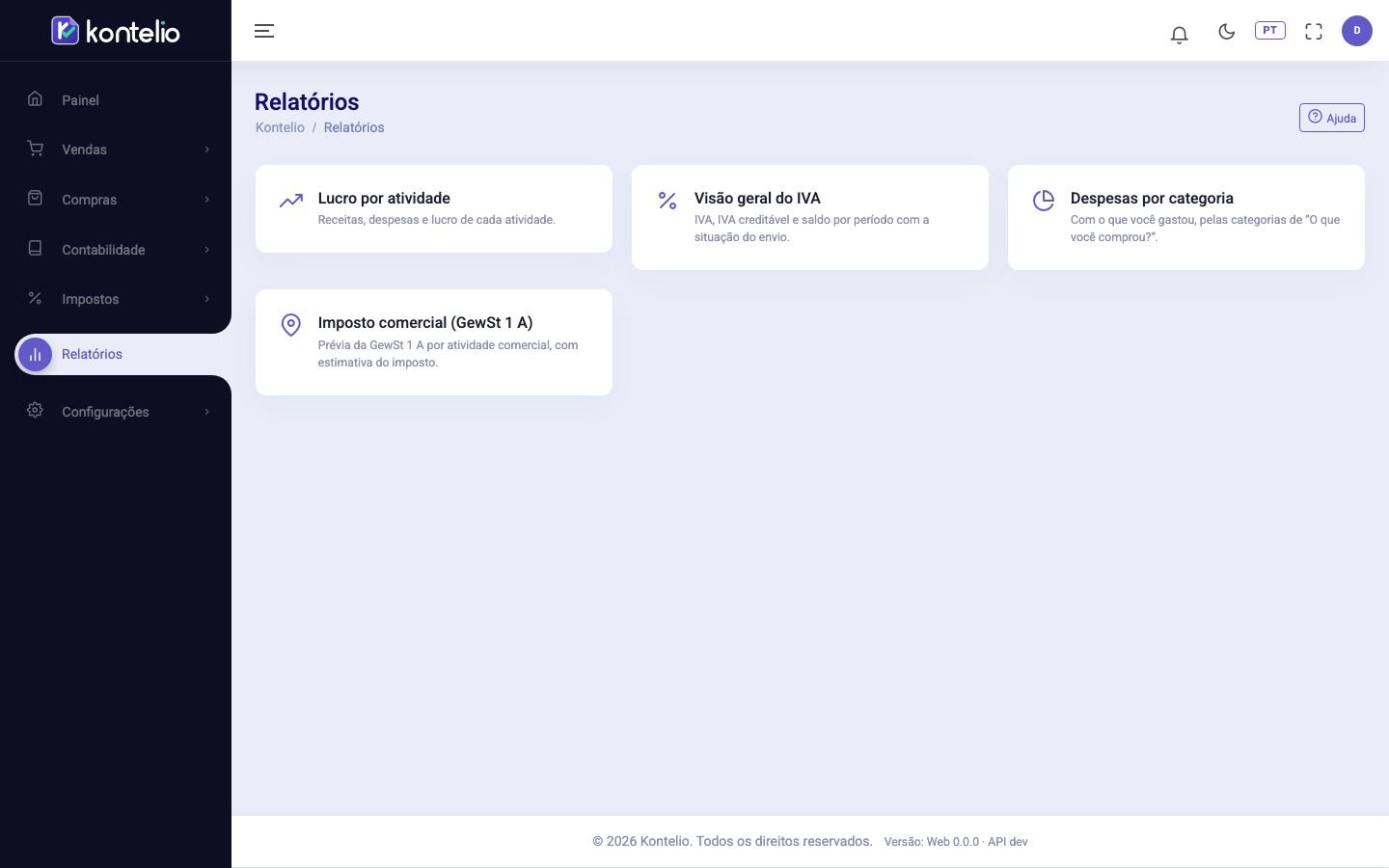
Task: Click the map pin icon on GewSt card
Action: pos(291,325)
